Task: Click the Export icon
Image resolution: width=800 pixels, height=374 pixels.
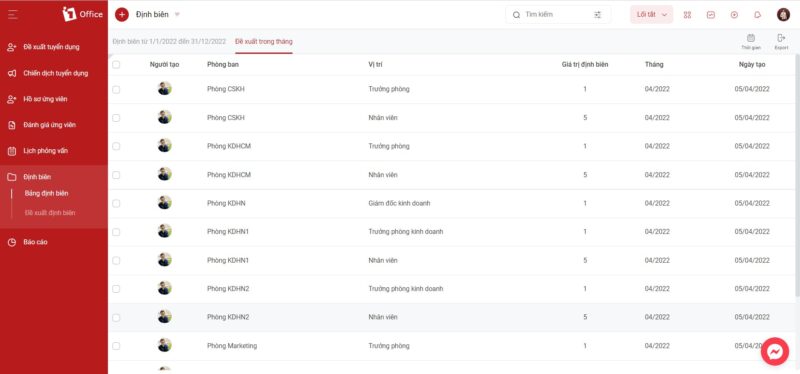Action: pyautogui.click(x=781, y=41)
